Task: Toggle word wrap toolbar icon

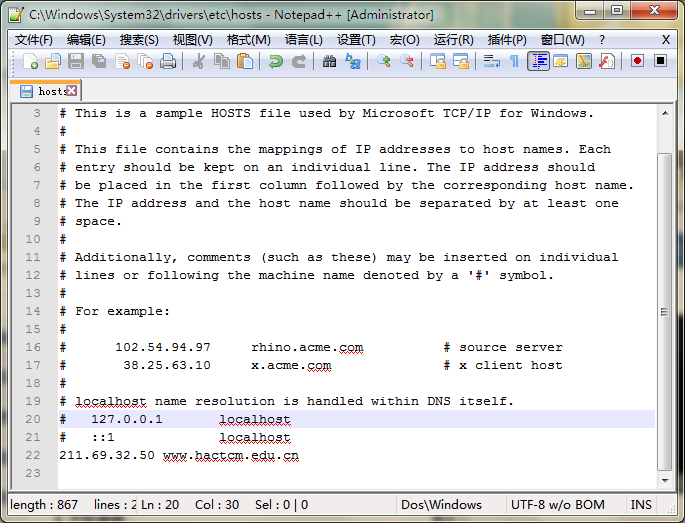Action: tap(492, 62)
